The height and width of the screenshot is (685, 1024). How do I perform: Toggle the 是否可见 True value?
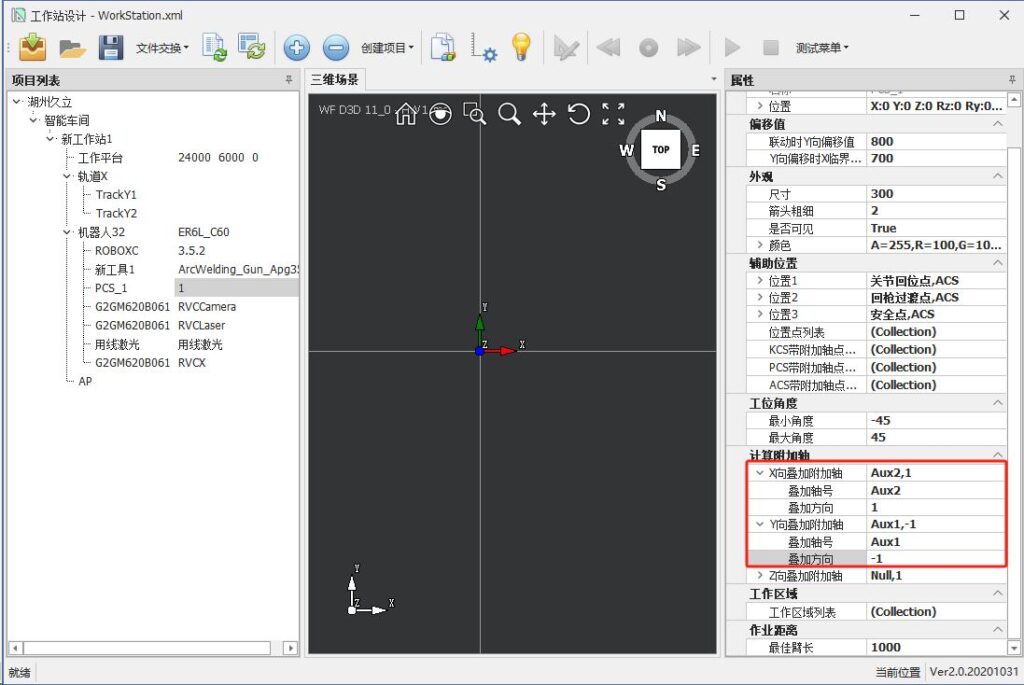pos(934,228)
